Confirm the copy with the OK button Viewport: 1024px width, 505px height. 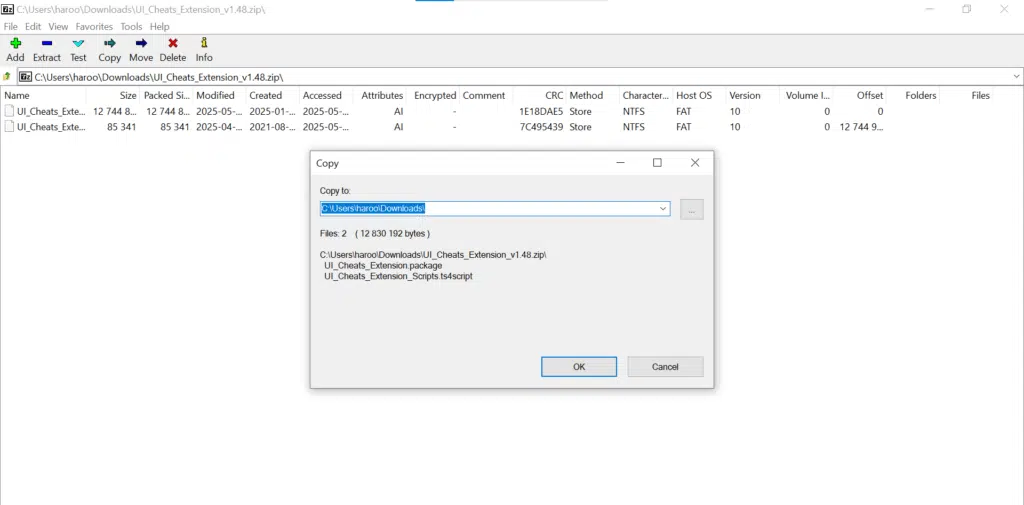click(579, 367)
